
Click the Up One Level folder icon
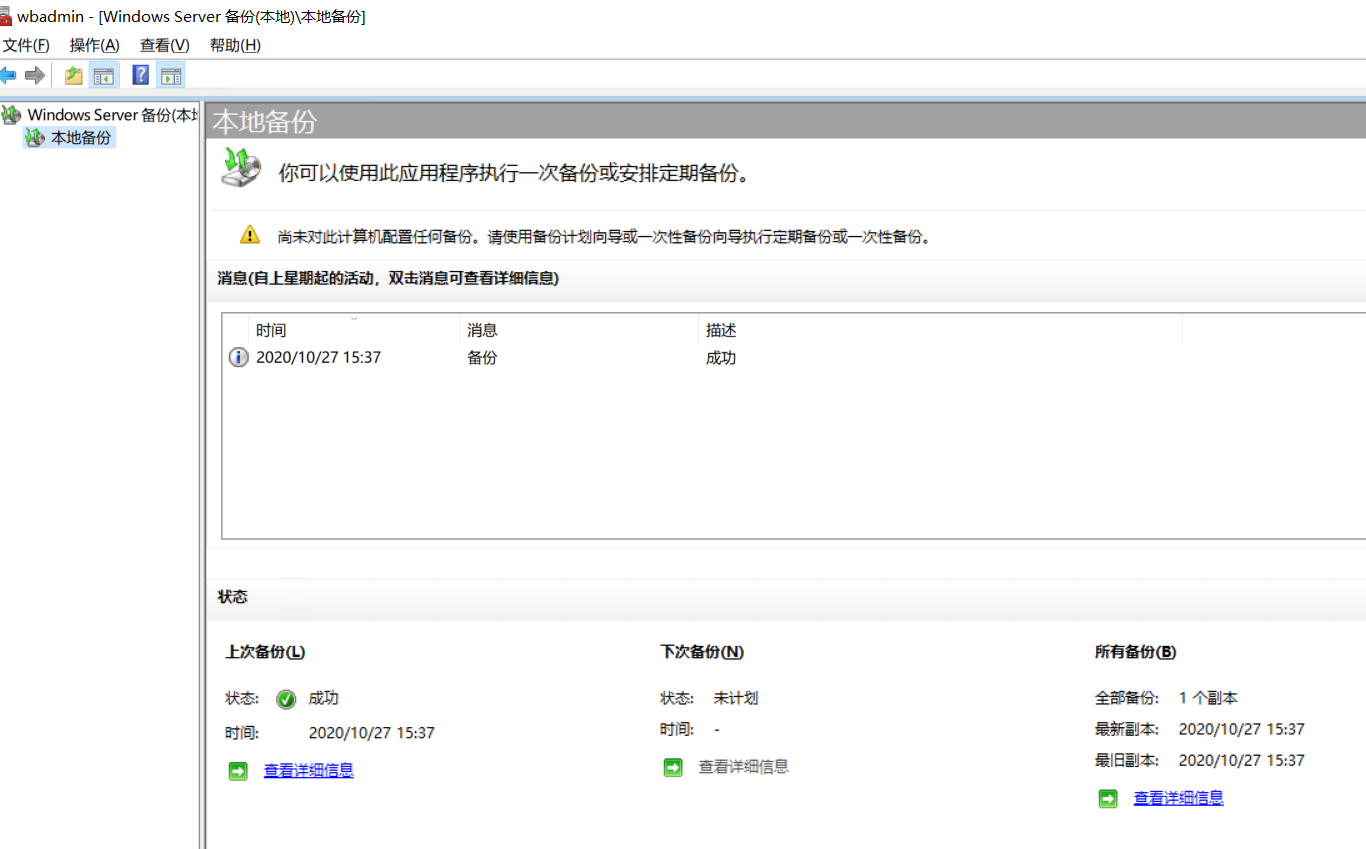[73, 75]
